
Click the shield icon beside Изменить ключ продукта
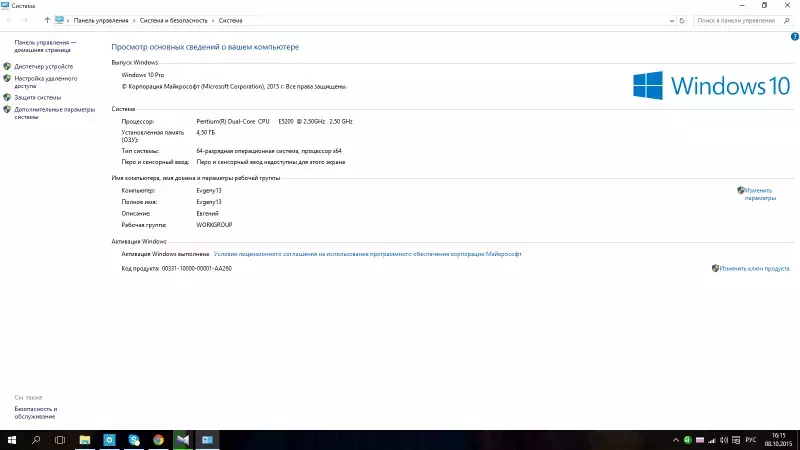point(715,268)
